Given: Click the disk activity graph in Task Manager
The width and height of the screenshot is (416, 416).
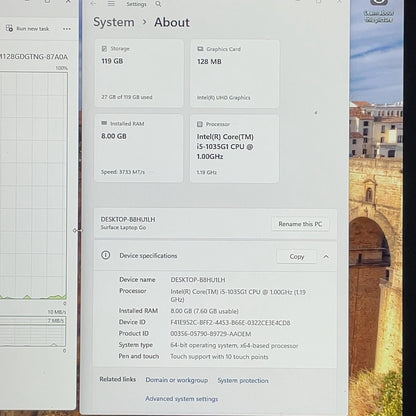Looking at the screenshot, I should pyautogui.click(x=33, y=185).
